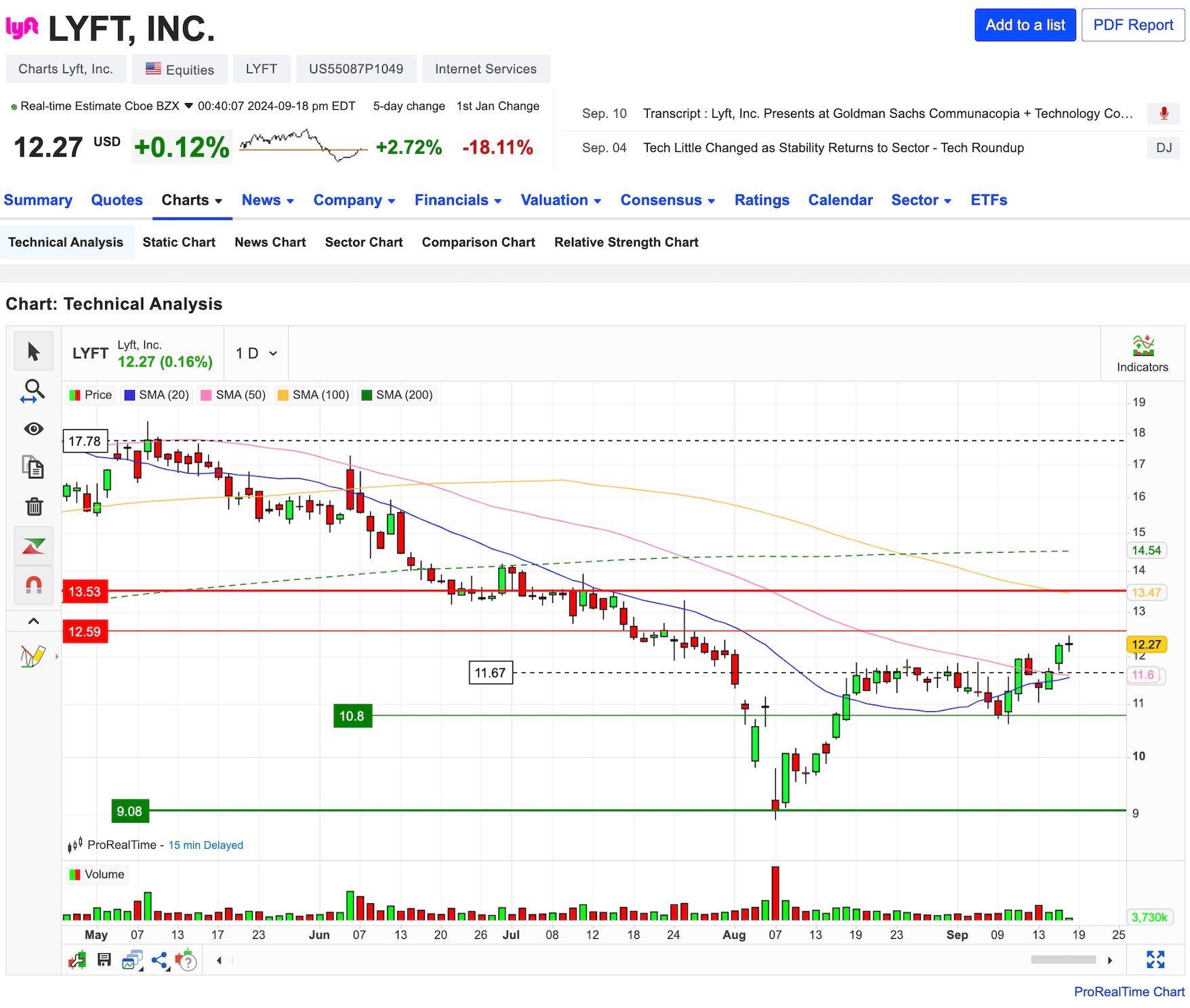Click the red-green trend arrows tool
The image size is (1190, 1008).
click(33, 546)
